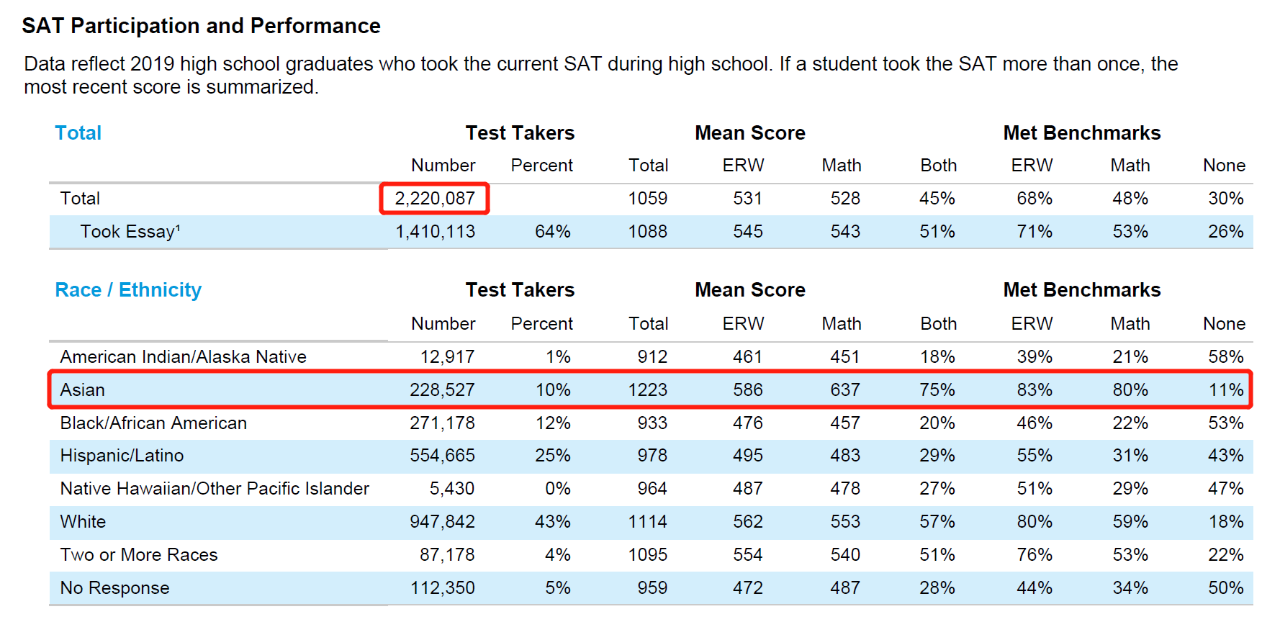Click the "SAT Participation and Performance" title
This screenshot has height=622, width=1280.
201,26
